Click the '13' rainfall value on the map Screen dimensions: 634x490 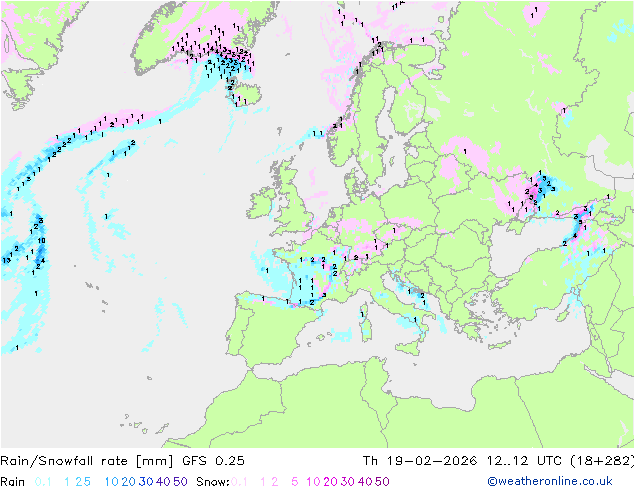coord(6,260)
